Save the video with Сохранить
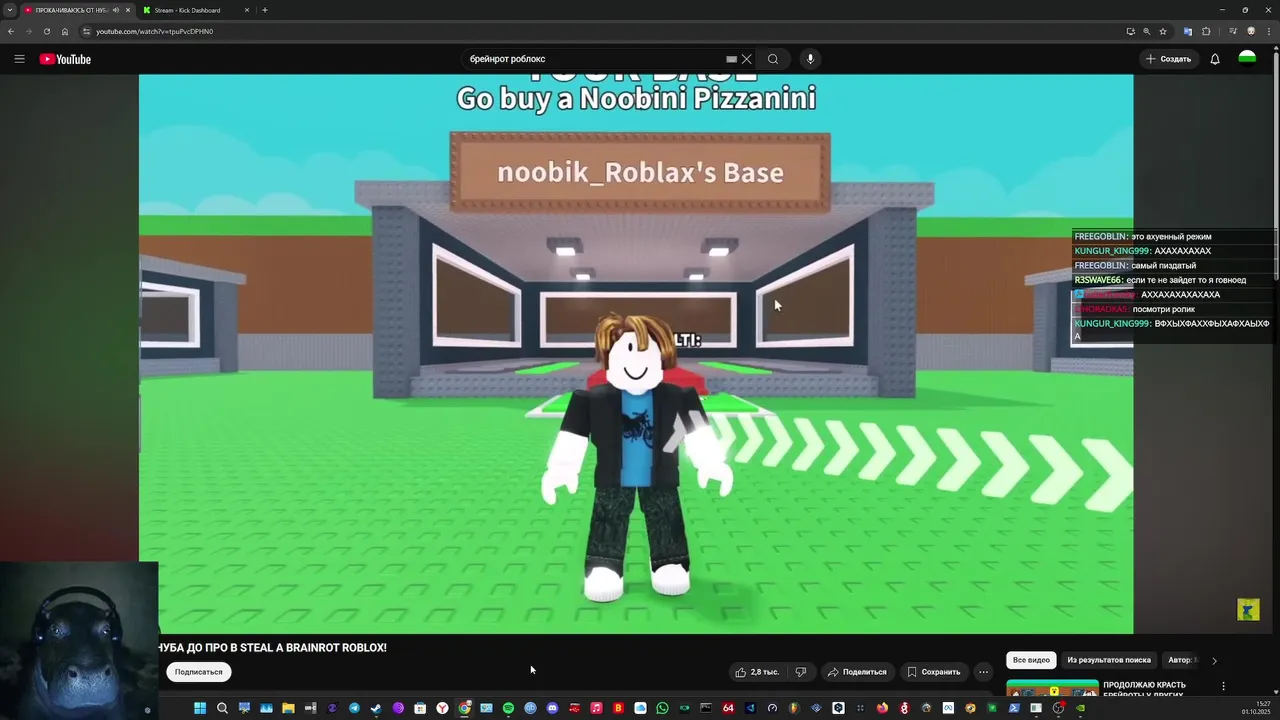The height and width of the screenshot is (720, 1280). pos(934,672)
